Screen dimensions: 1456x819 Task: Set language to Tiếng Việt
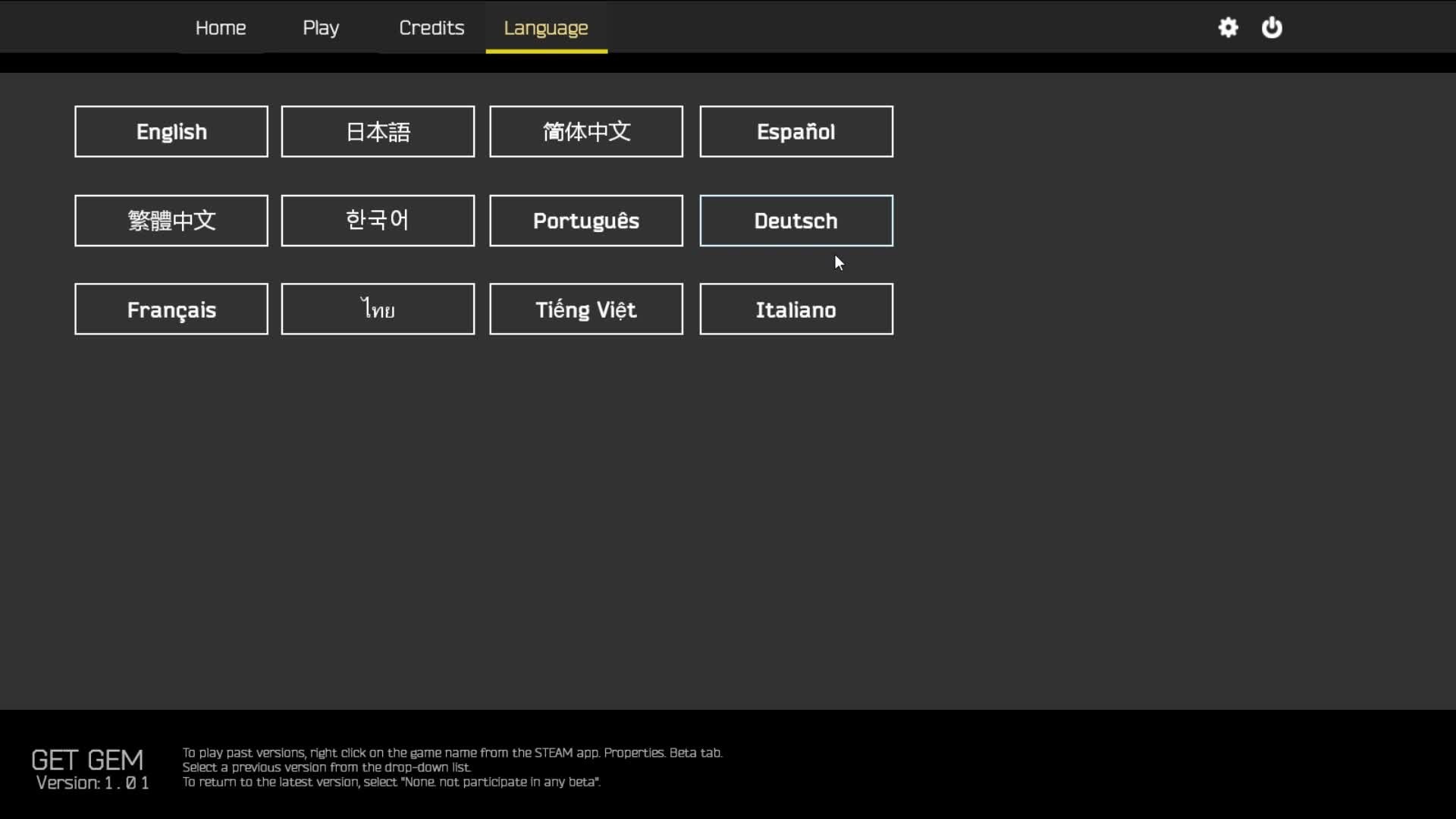[586, 309]
